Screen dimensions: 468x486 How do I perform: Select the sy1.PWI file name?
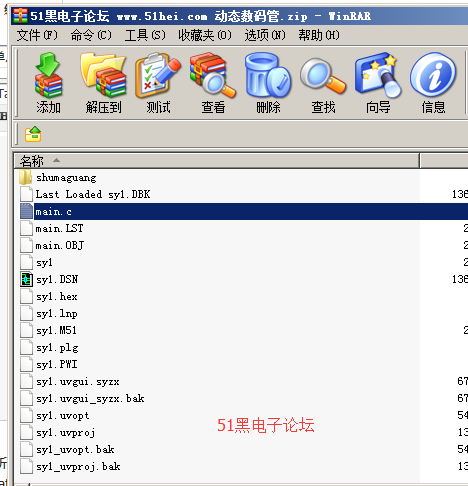[x=57, y=364]
